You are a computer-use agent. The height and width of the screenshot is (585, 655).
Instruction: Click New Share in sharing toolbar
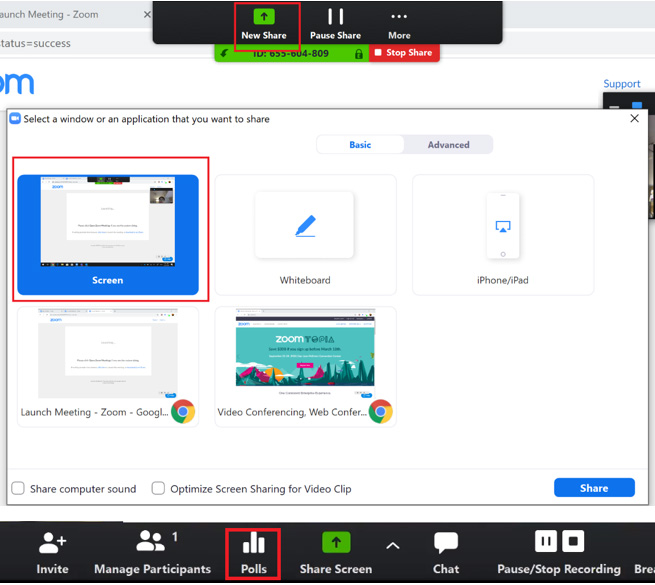point(264,25)
